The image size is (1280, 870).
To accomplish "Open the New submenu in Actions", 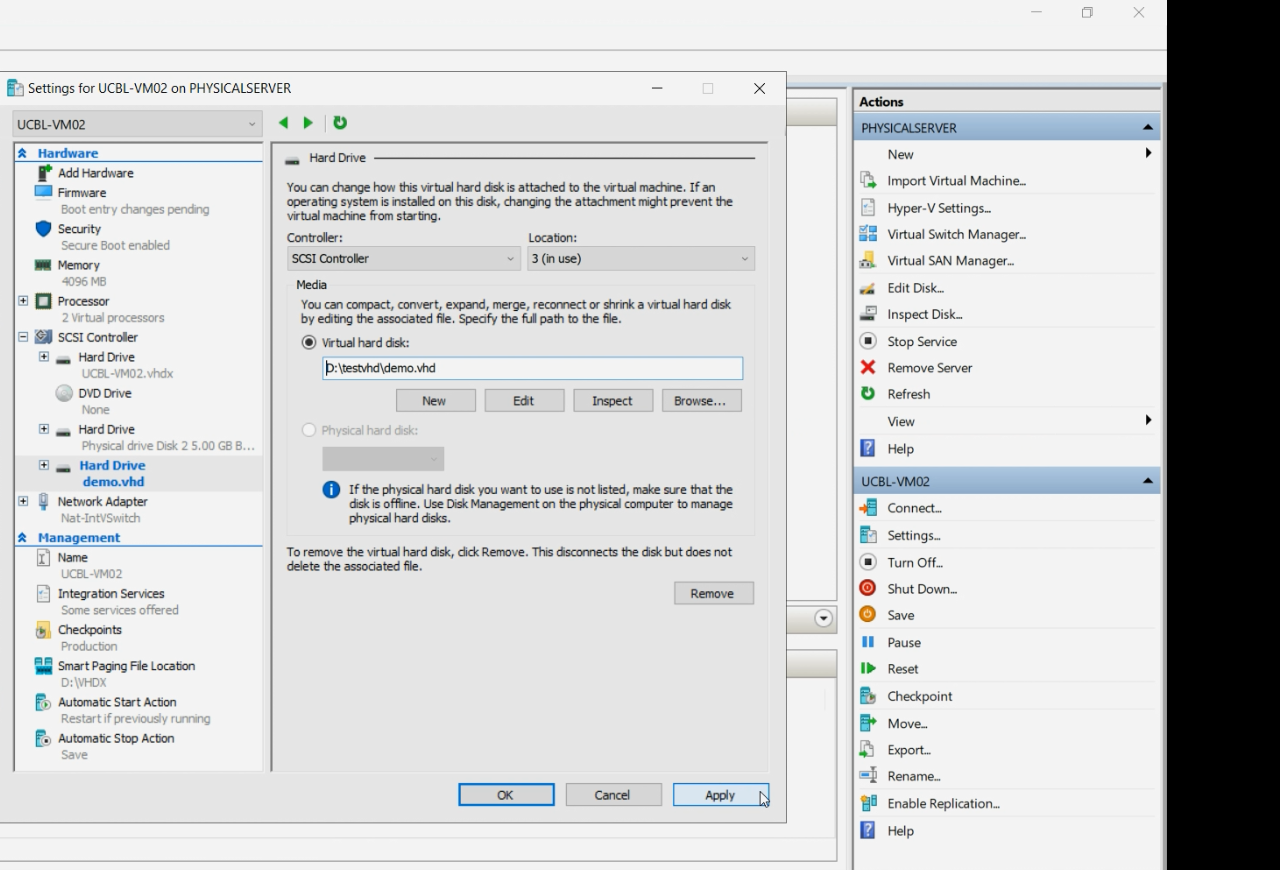I will 1007,154.
